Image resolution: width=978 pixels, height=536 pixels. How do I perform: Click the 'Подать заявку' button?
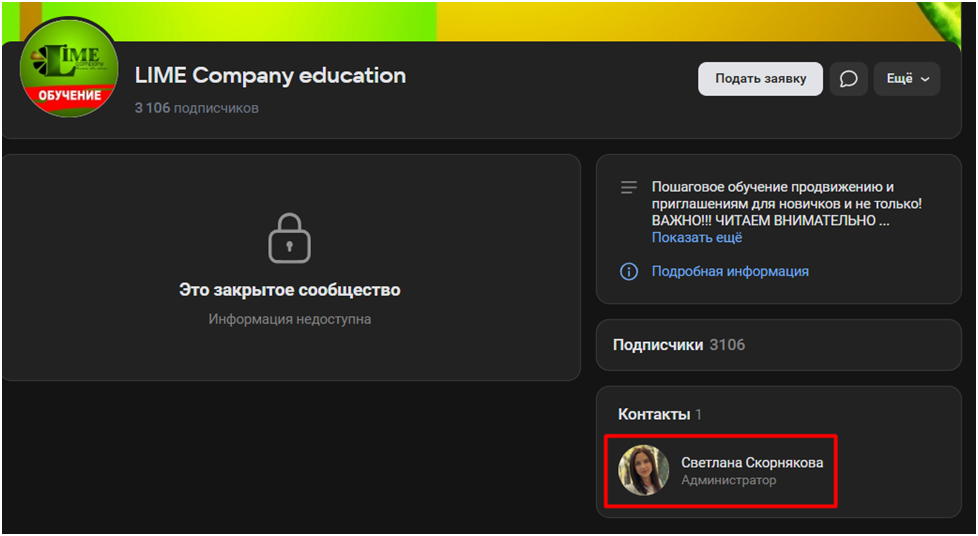click(x=760, y=79)
